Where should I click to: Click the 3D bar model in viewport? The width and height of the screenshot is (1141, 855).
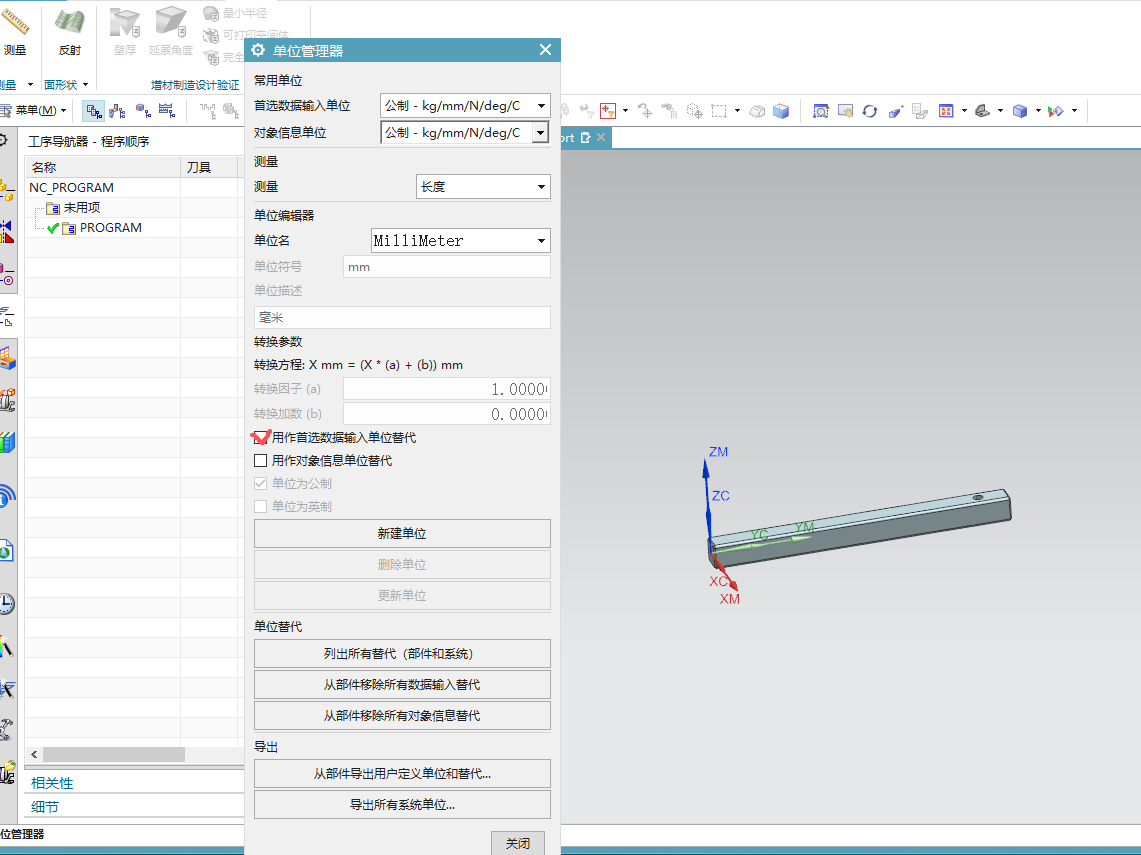[859, 528]
